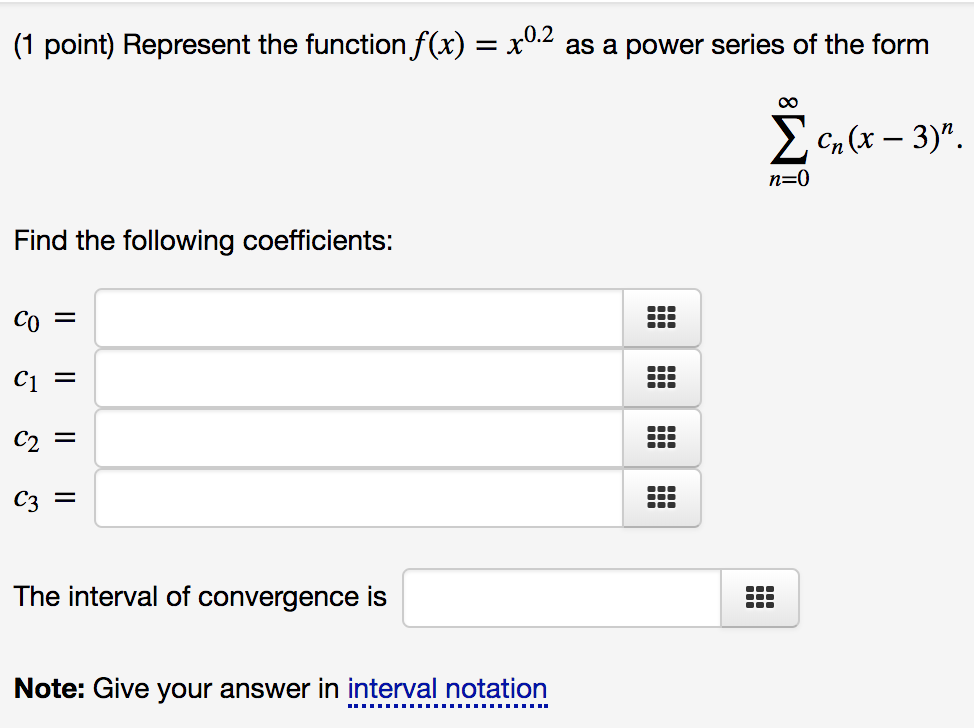This screenshot has width=974, height=728.
Task: Select the math palette icon for c1
Action: pyautogui.click(x=661, y=377)
